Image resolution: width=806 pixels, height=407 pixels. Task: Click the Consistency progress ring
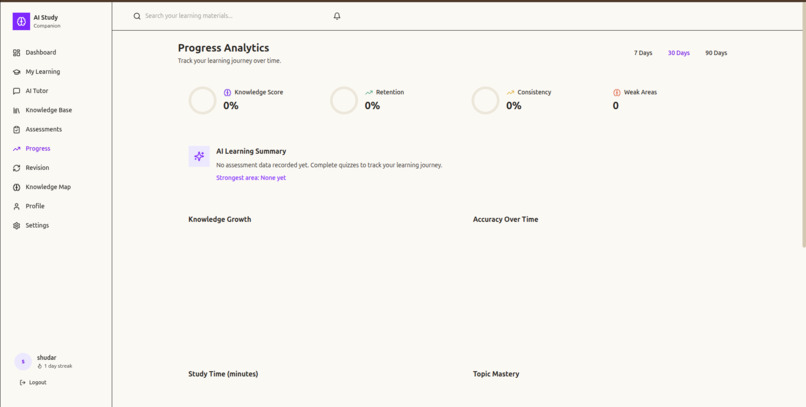485,100
